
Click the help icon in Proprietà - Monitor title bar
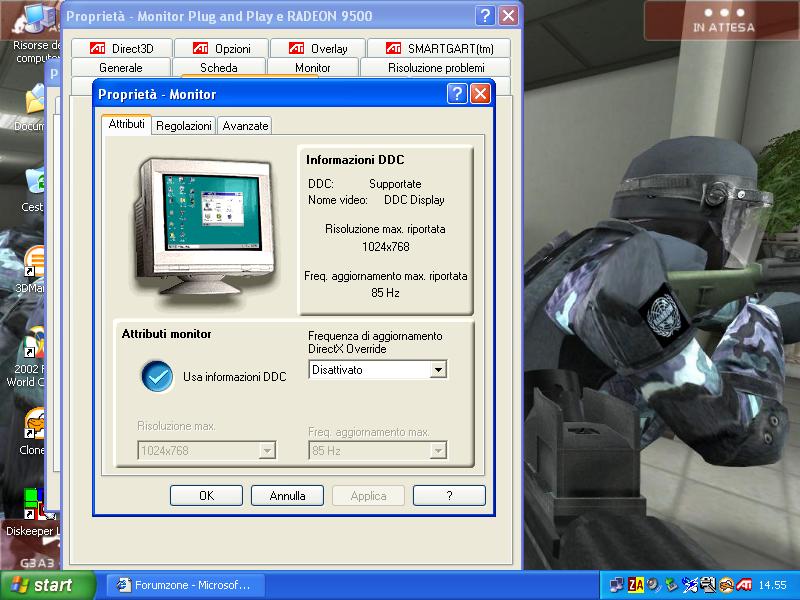[457, 94]
